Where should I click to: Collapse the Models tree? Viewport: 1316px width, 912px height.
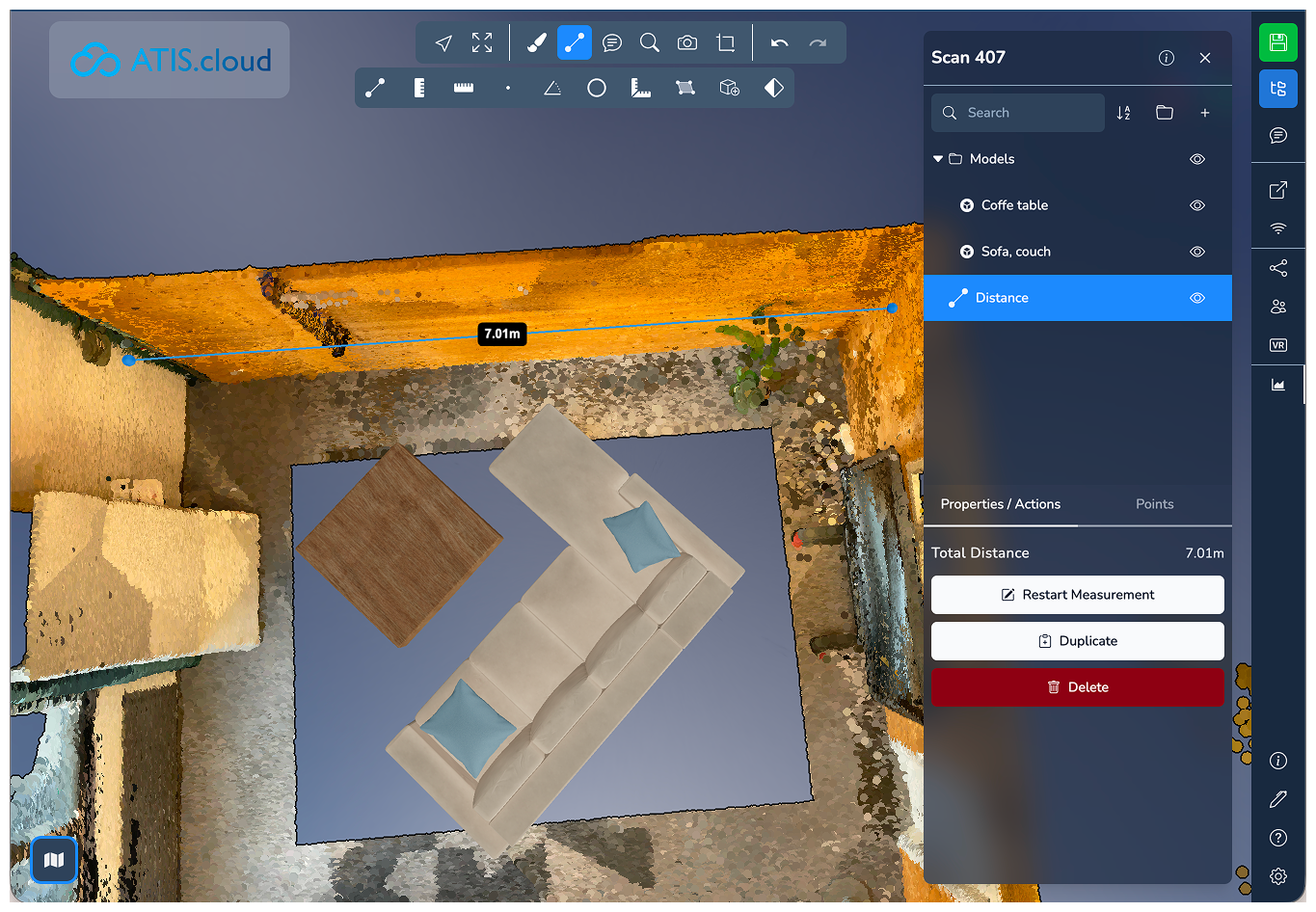tap(937, 159)
